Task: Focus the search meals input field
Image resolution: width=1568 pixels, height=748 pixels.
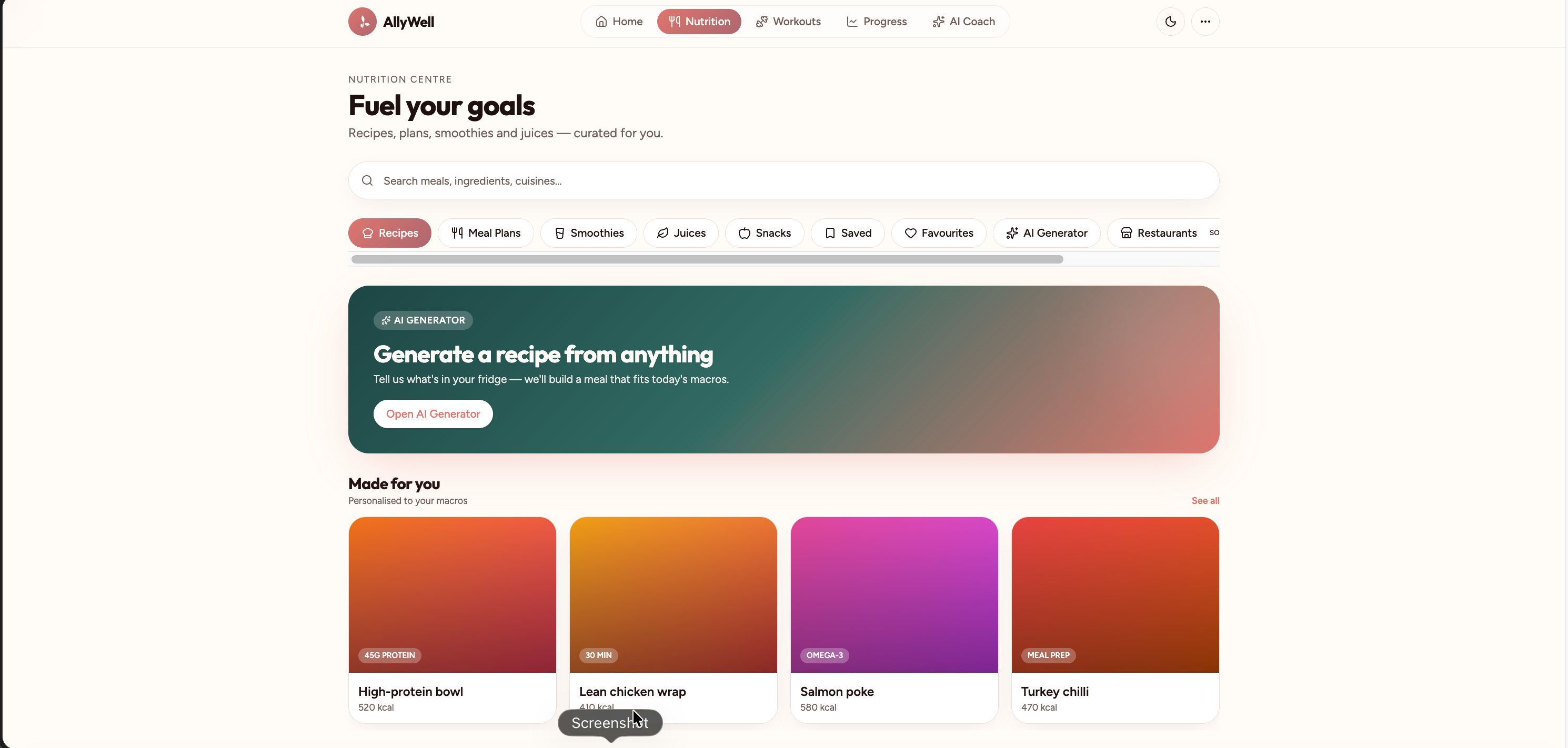Action: tap(783, 181)
